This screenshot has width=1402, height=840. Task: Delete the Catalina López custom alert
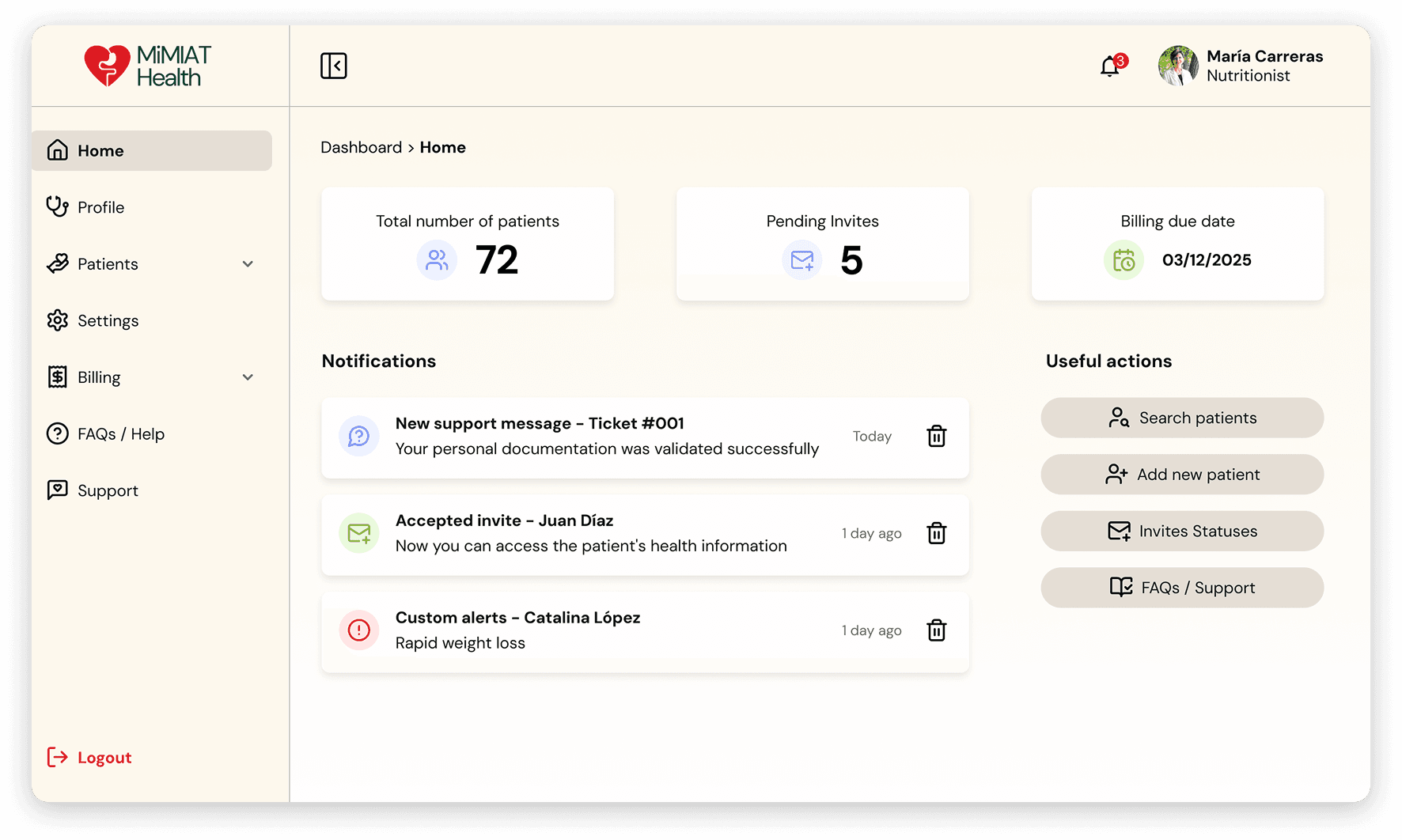tap(936, 630)
